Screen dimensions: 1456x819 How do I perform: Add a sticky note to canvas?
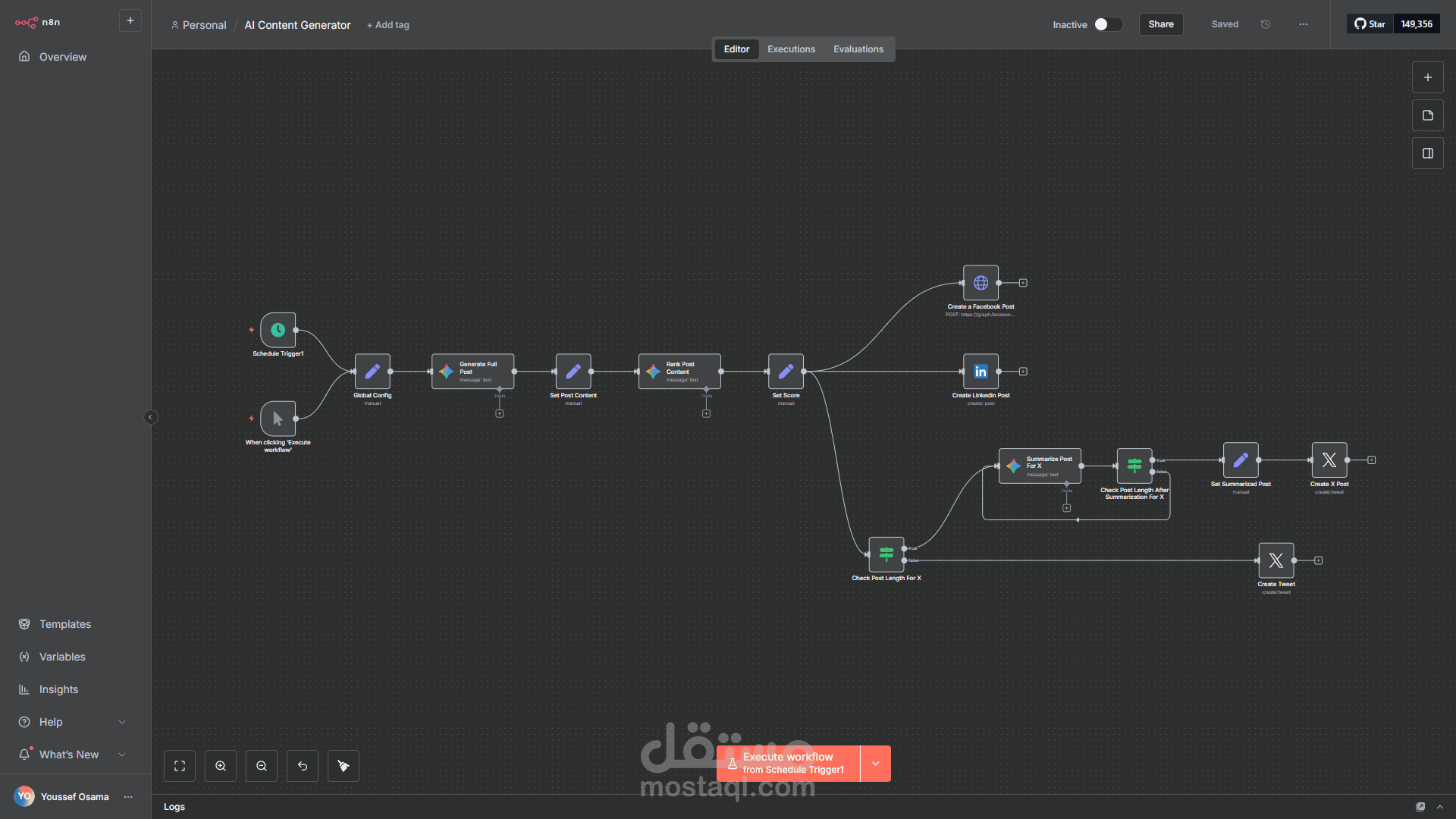point(1428,115)
